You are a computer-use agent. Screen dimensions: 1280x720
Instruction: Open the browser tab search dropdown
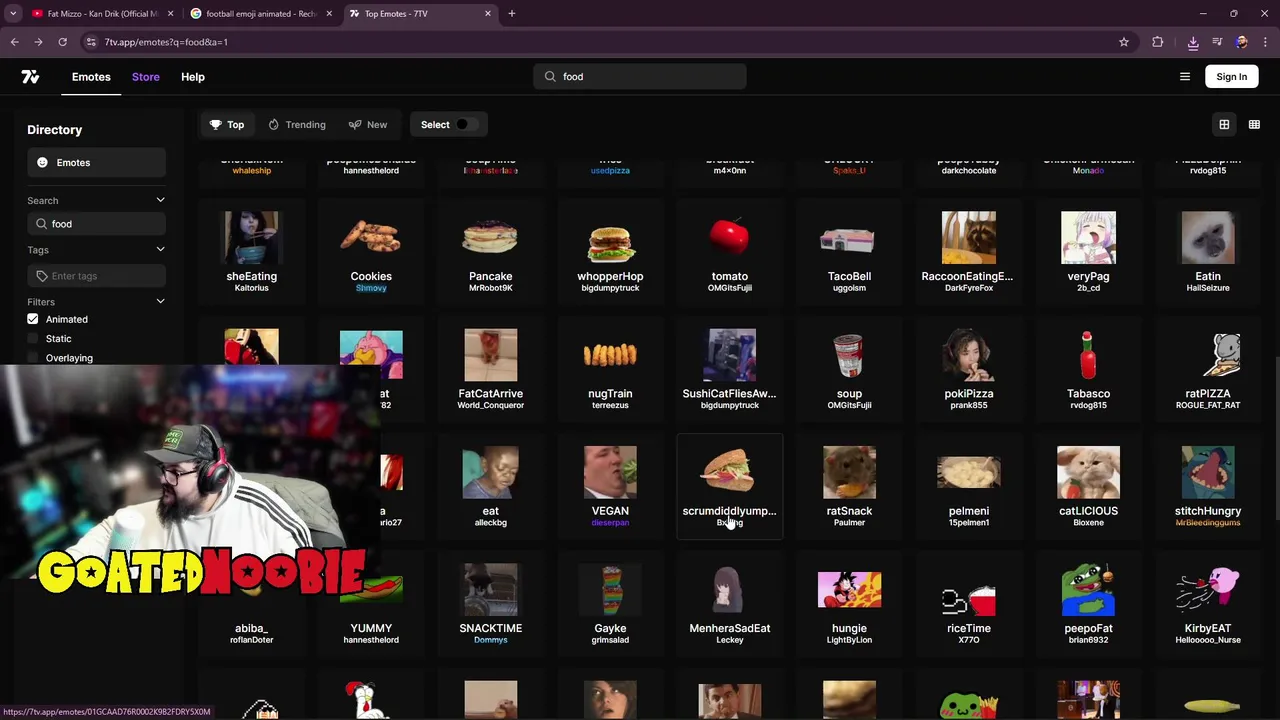pyautogui.click(x=13, y=13)
